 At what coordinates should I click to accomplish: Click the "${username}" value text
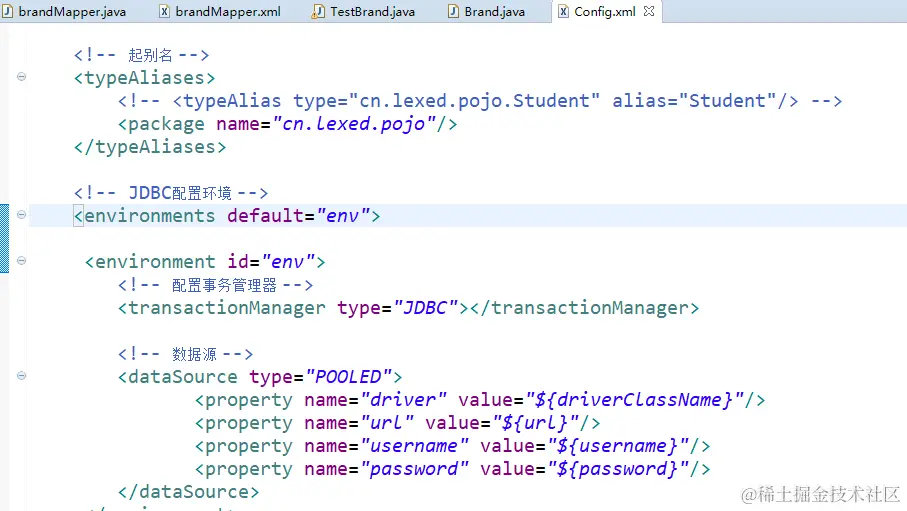pos(618,446)
